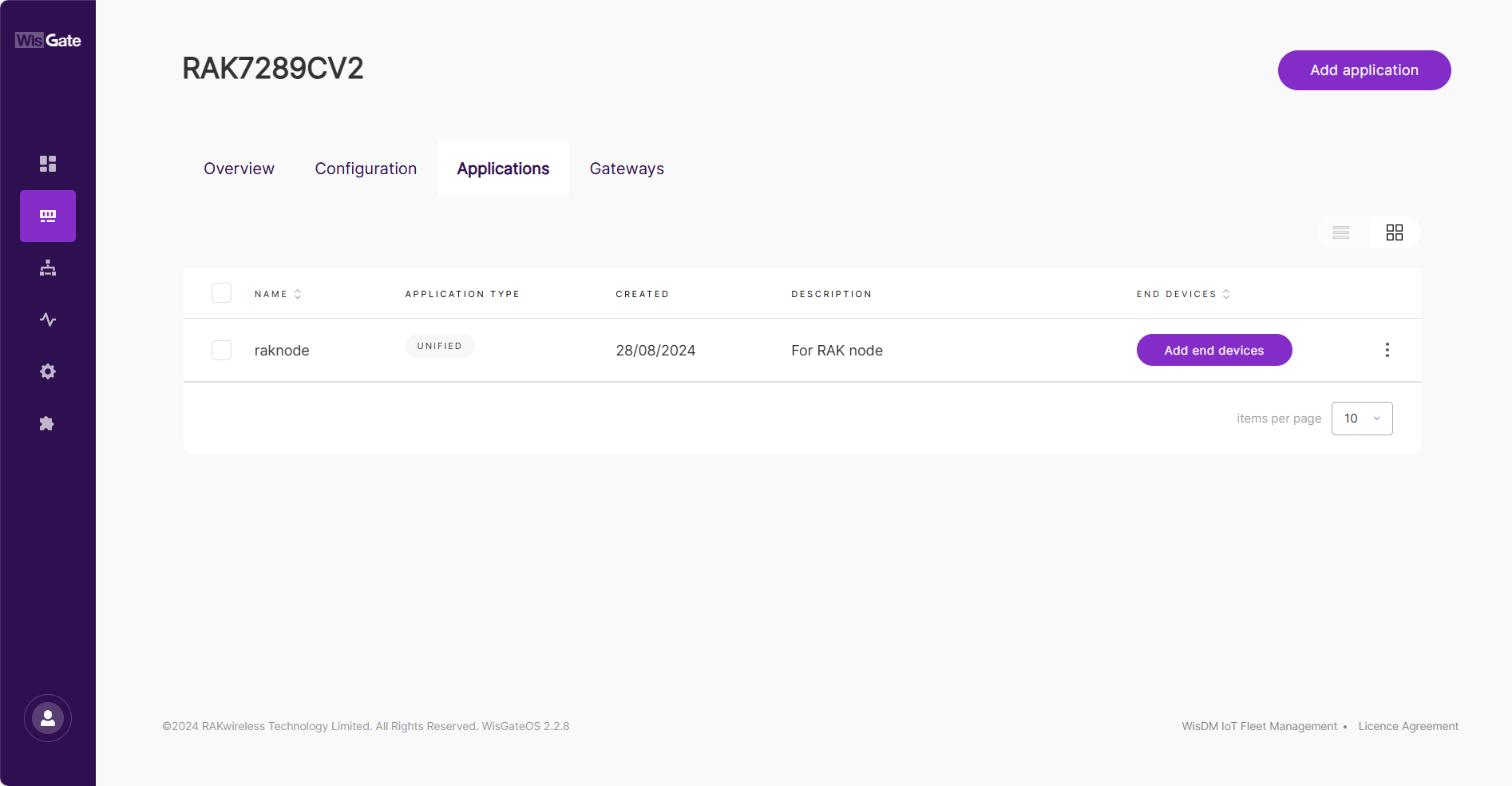Click the UNIFIED type badge
Image resolution: width=1512 pixels, height=786 pixels.
(440, 346)
